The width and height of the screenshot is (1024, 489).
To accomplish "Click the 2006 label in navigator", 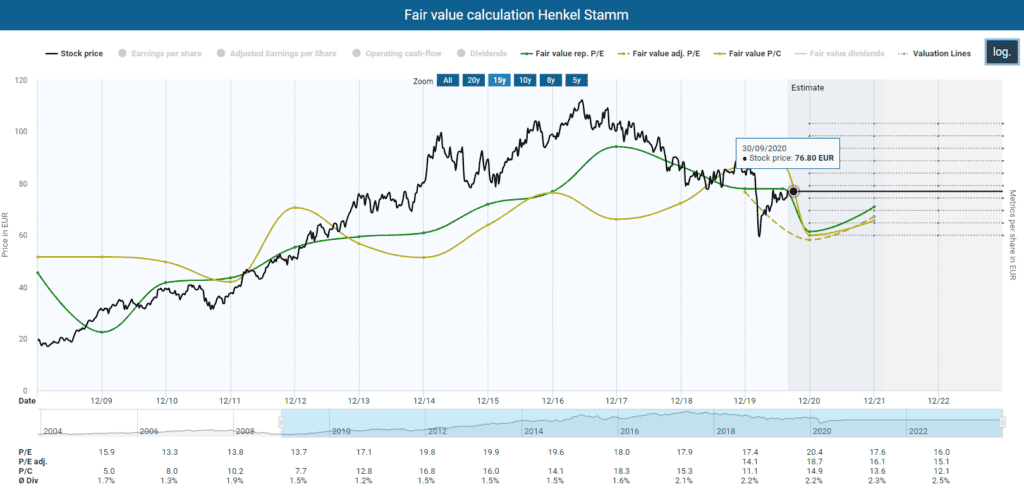I will pyautogui.click(x=149, y=432).
